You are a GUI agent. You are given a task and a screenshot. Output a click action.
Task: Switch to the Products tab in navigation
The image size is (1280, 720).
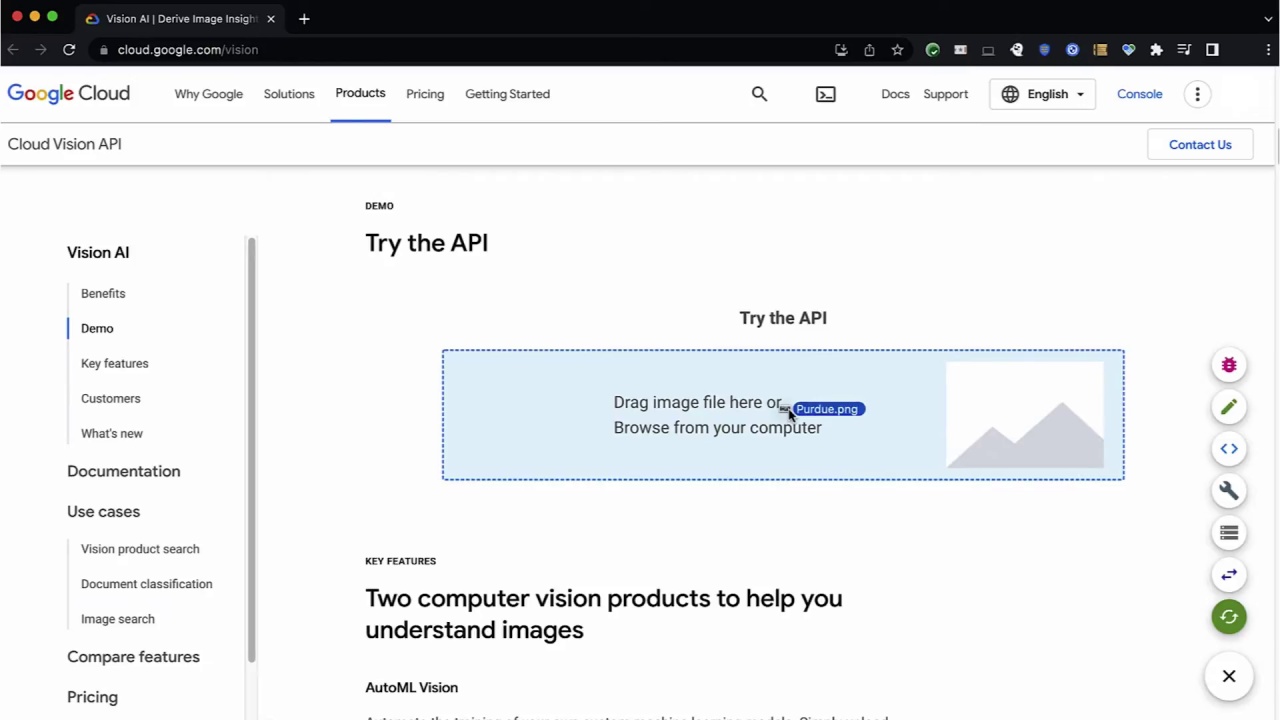pos(360,93)
